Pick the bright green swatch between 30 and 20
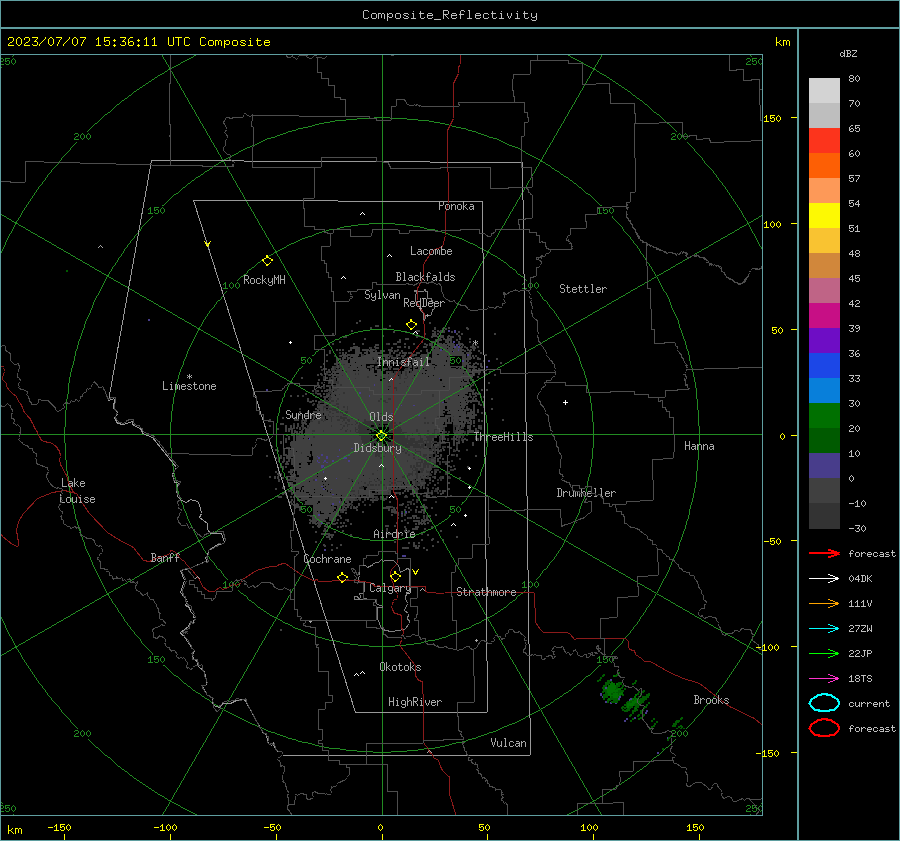The image size is (900, 841). [824, 416]
